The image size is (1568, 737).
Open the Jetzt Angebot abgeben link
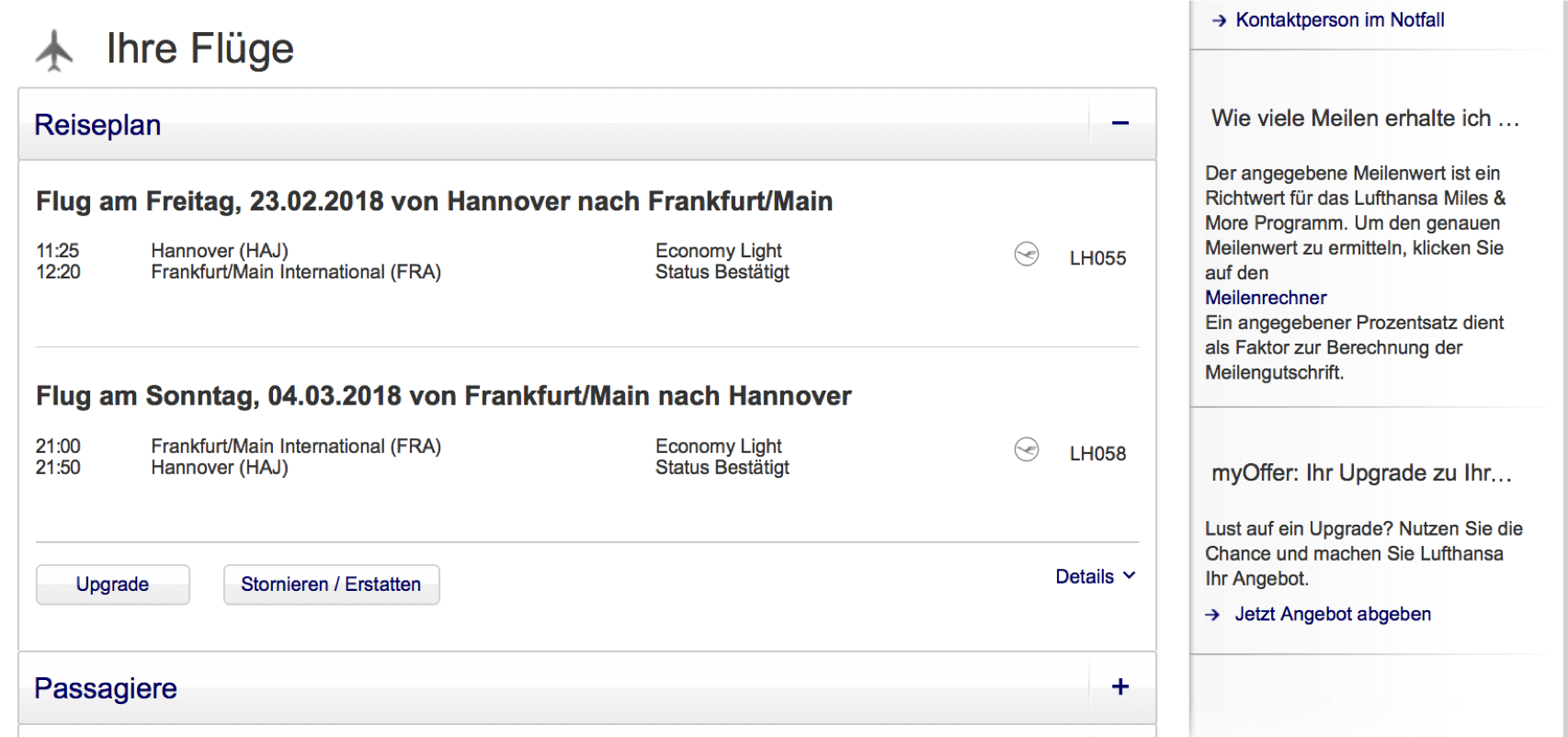click(1332, 614)
